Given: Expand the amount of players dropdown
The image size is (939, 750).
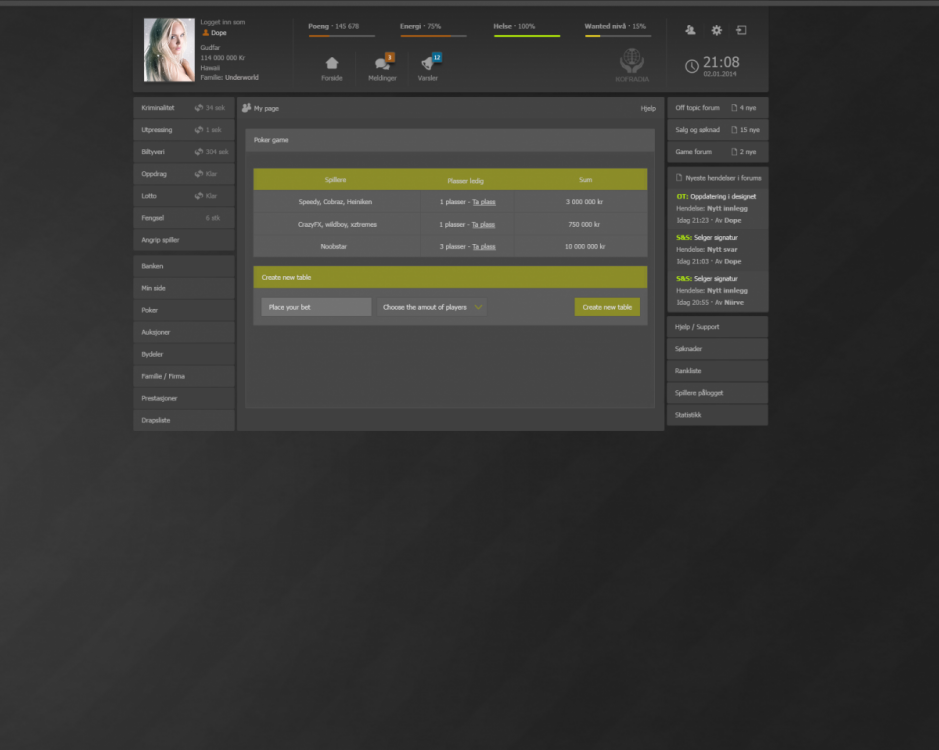Looking at the screenshot, I should [432, 307].
